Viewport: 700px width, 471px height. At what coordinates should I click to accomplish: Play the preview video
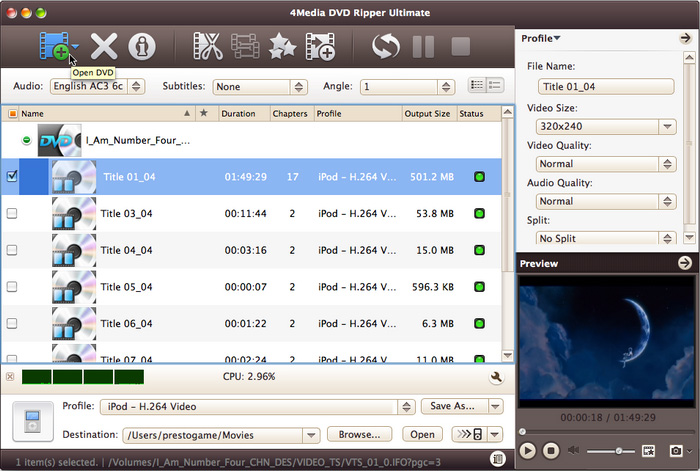pyautogui.click(x=527, y=451)
